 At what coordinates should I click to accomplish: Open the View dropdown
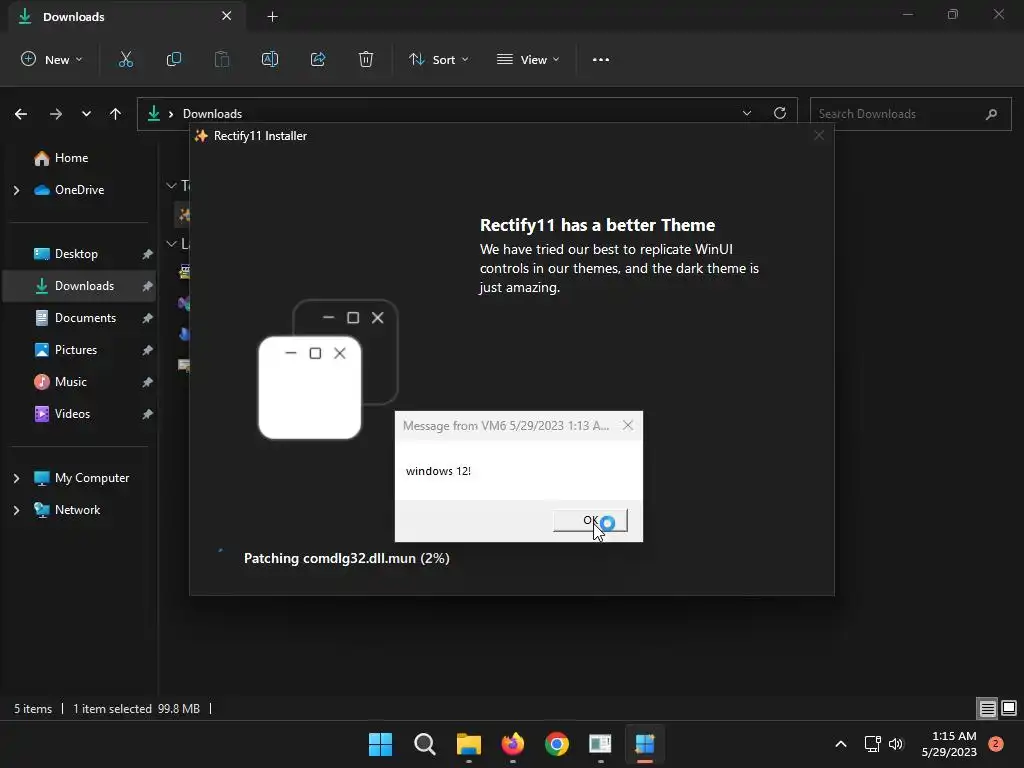pos(528,59)
